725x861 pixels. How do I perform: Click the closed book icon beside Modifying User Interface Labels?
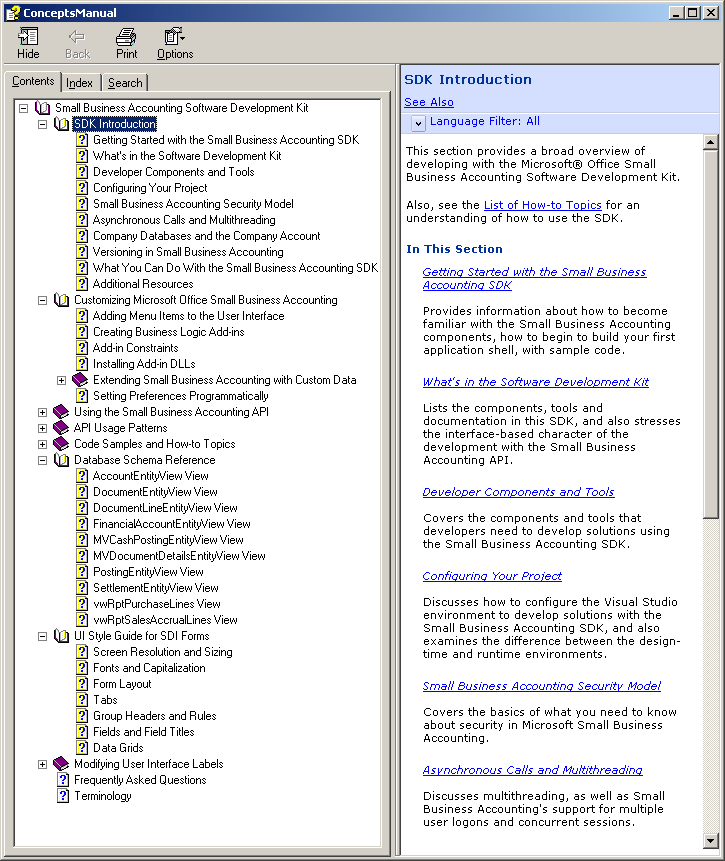point(61,764)
